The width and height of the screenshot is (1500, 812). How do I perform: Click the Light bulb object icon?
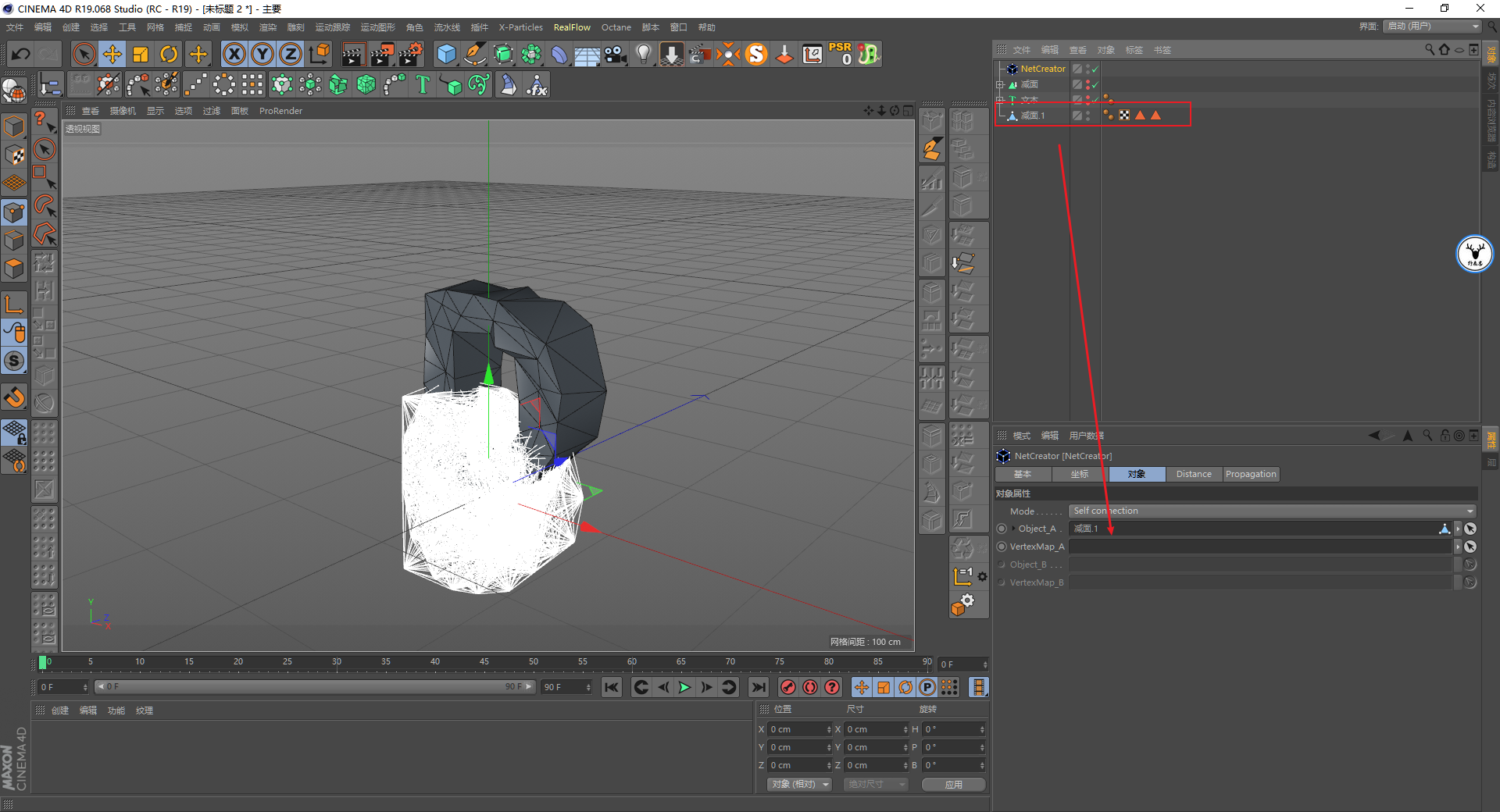pos(643,54)
